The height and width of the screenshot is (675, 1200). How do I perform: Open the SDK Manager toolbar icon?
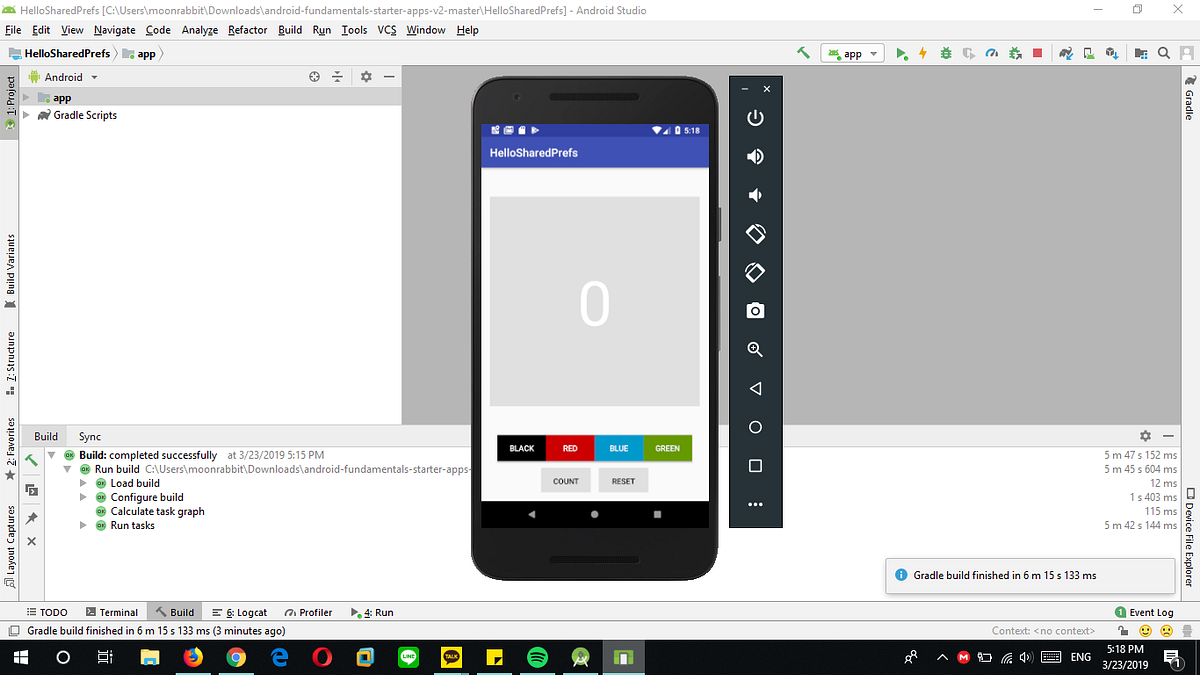(x=1112, y=53)
